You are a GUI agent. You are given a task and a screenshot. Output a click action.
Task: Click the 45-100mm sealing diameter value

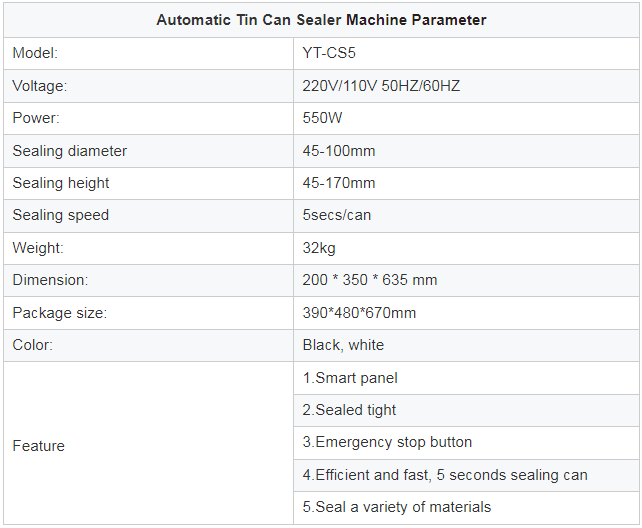(x=339, y=151)
